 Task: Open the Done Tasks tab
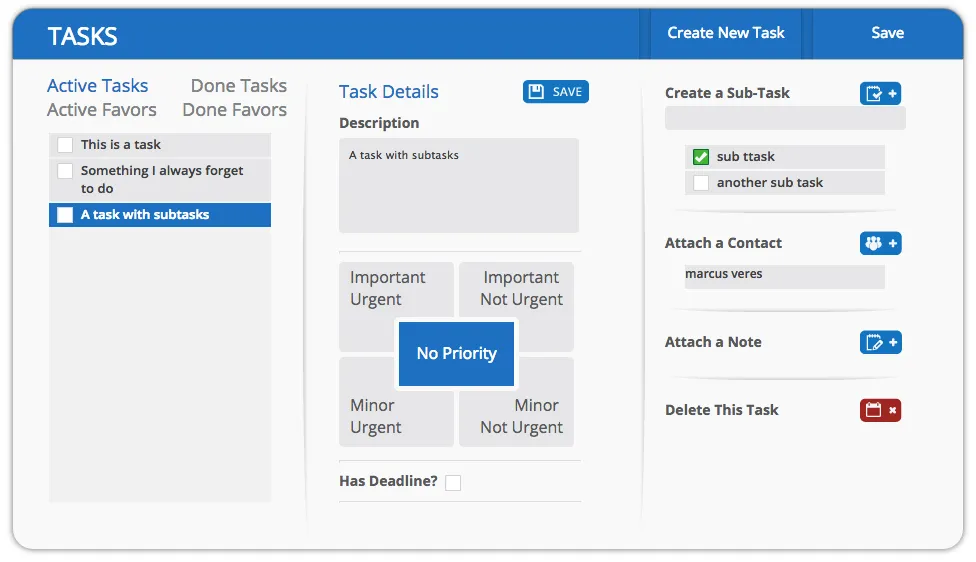click(x=239, y=85)
